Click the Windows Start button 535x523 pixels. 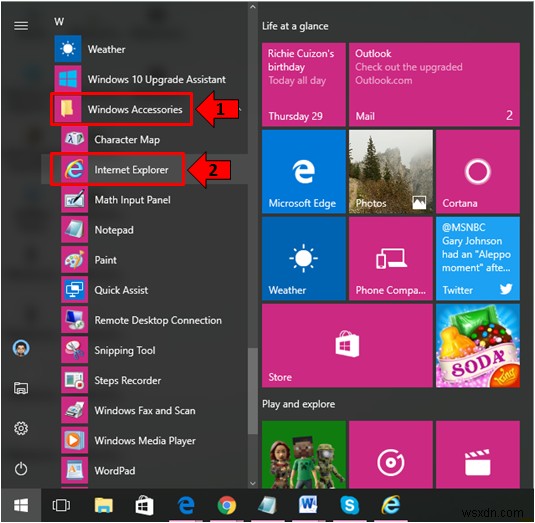click(x=21, y=505)
